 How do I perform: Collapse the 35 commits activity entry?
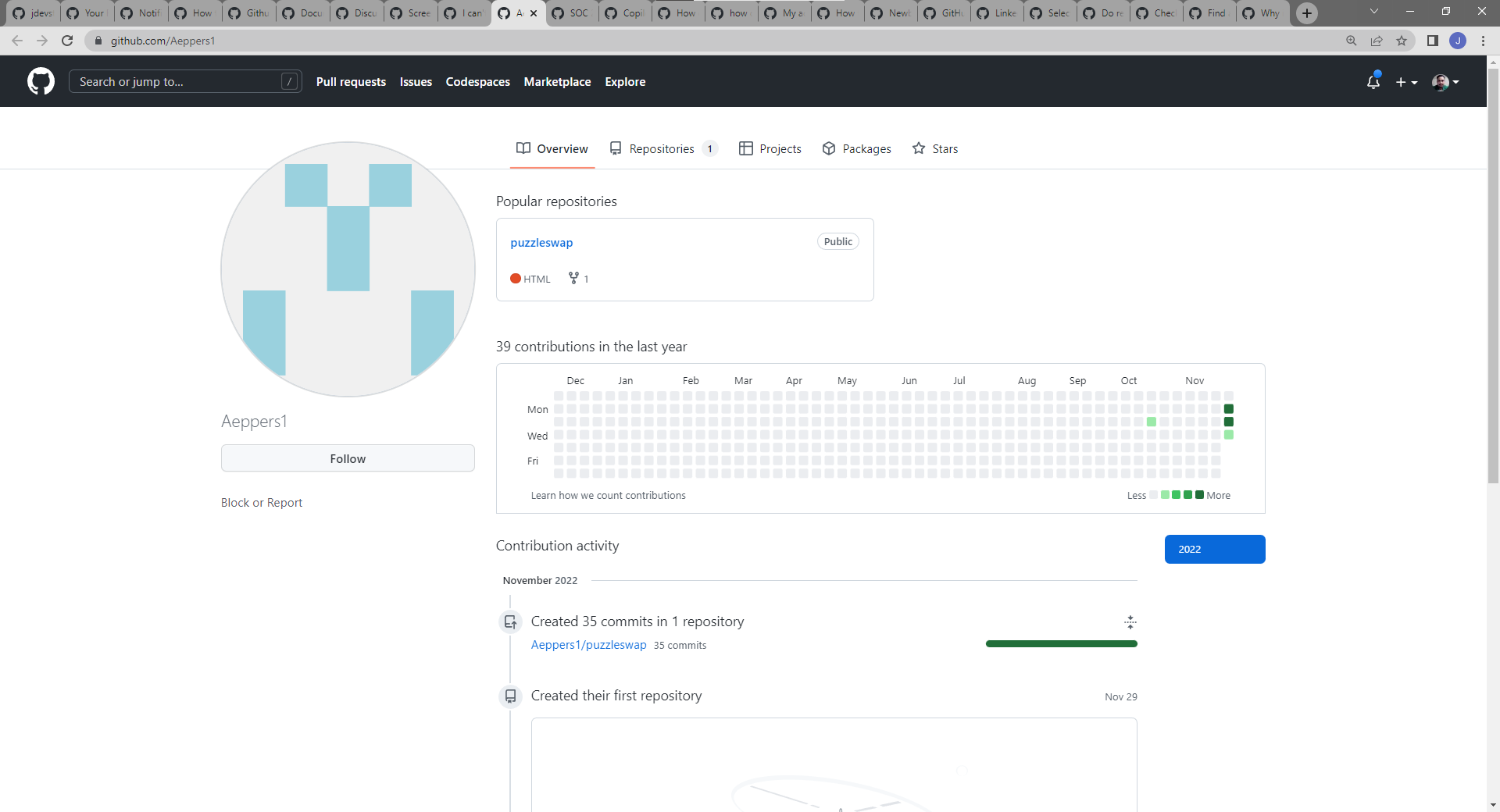(x=1130, y=621)
